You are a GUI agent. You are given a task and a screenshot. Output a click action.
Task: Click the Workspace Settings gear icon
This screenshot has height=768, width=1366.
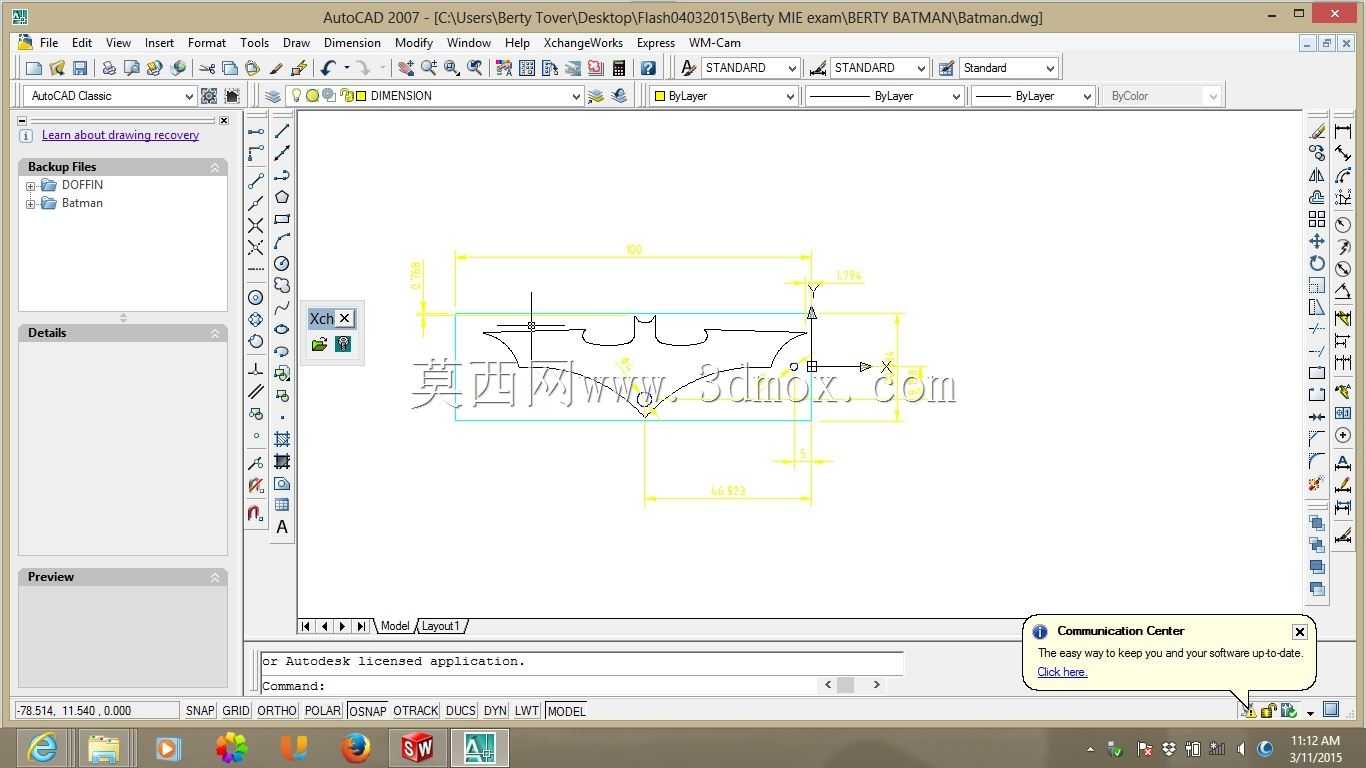point(209,96)
